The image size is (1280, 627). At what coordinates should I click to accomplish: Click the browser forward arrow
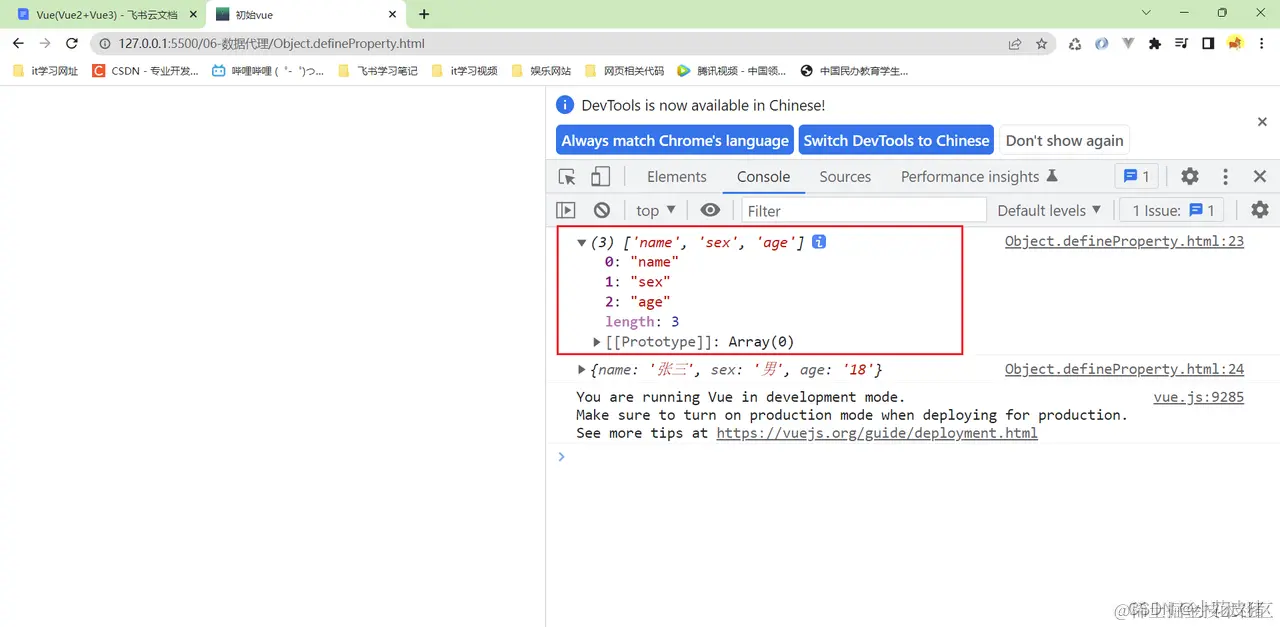pos(45,43)
